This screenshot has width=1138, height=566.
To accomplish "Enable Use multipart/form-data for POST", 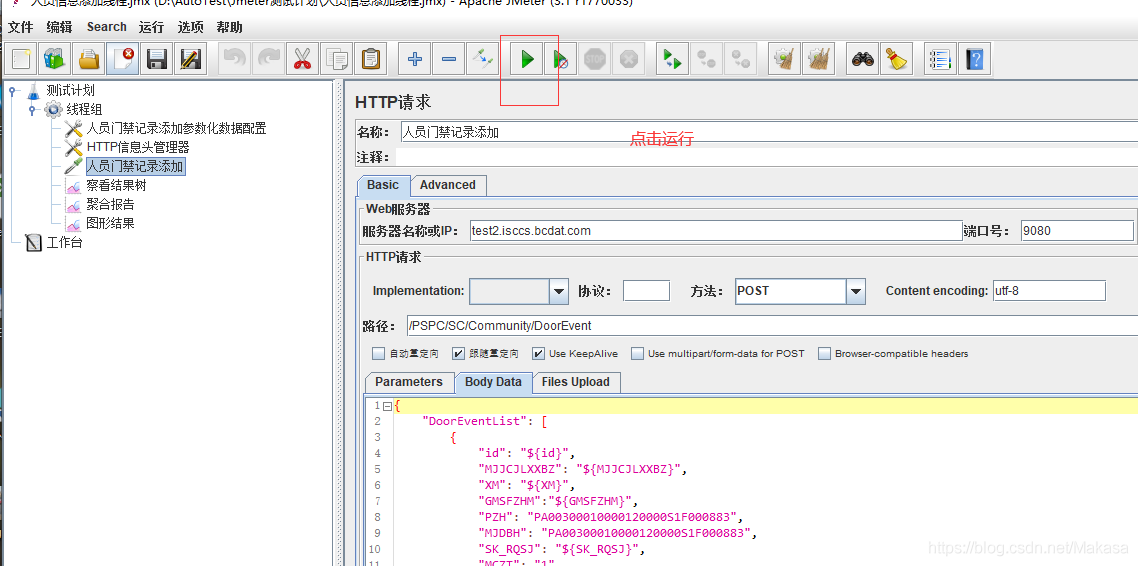I will coord(637,354).
